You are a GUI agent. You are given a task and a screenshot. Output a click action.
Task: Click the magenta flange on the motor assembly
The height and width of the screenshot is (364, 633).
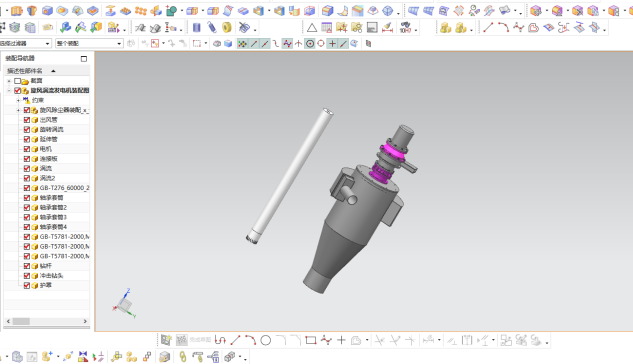[392, 151]
